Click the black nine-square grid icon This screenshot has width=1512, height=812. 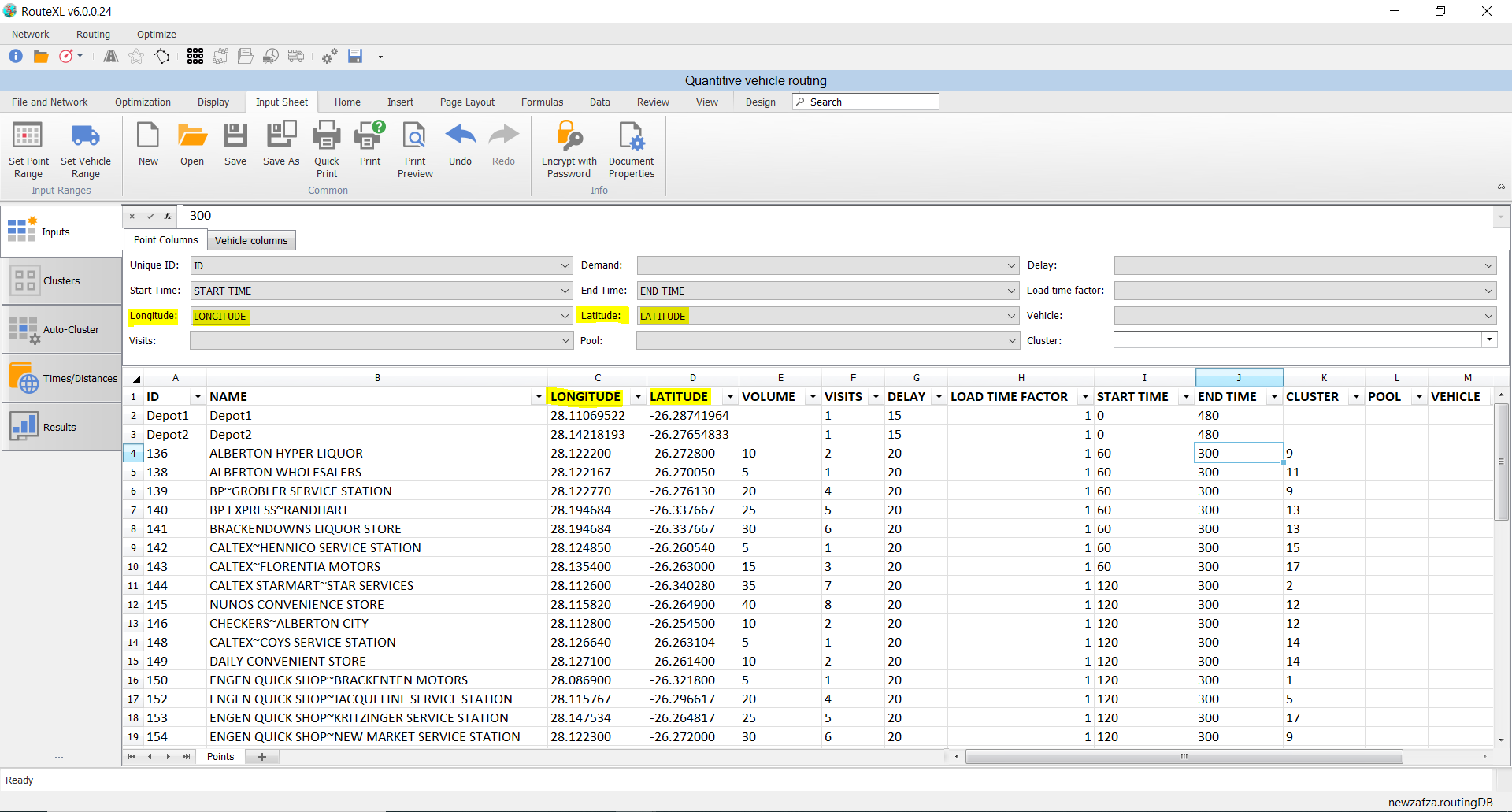(x=195, y=56)
